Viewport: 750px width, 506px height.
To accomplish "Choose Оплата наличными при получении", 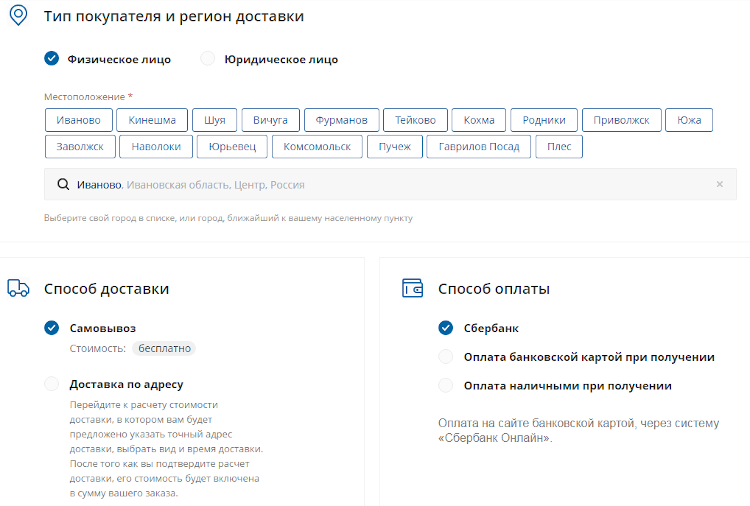I will tap(446, 386).
